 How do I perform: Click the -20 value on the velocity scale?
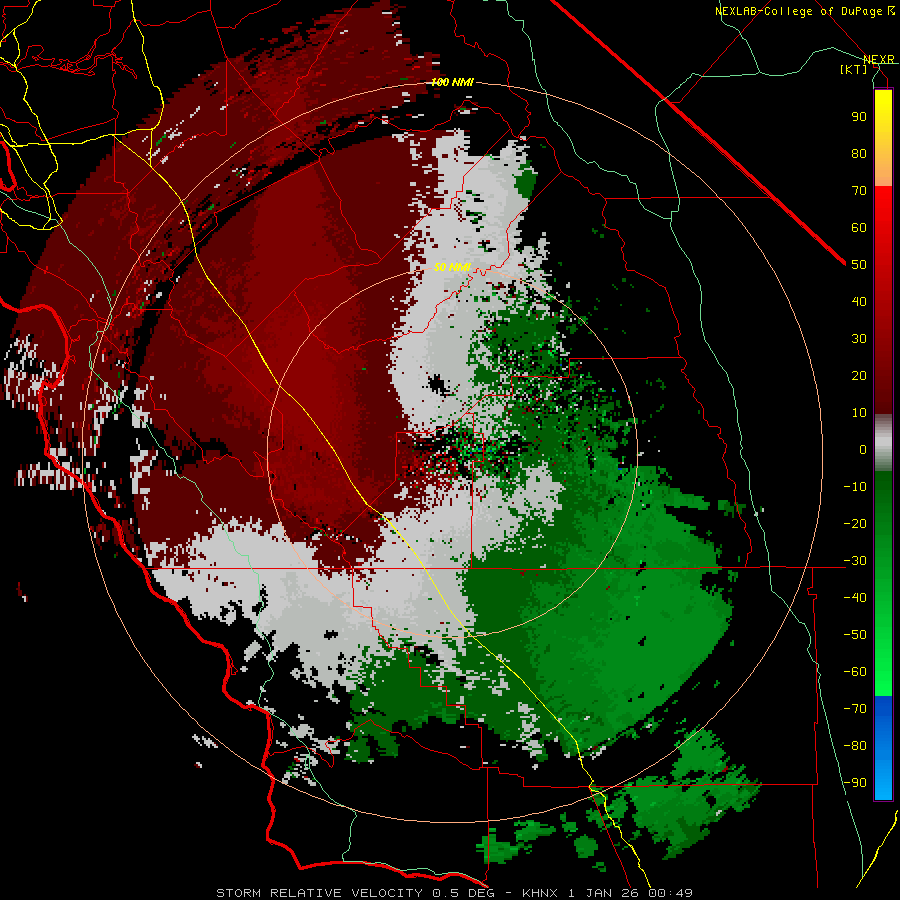(x=855, y=524)
